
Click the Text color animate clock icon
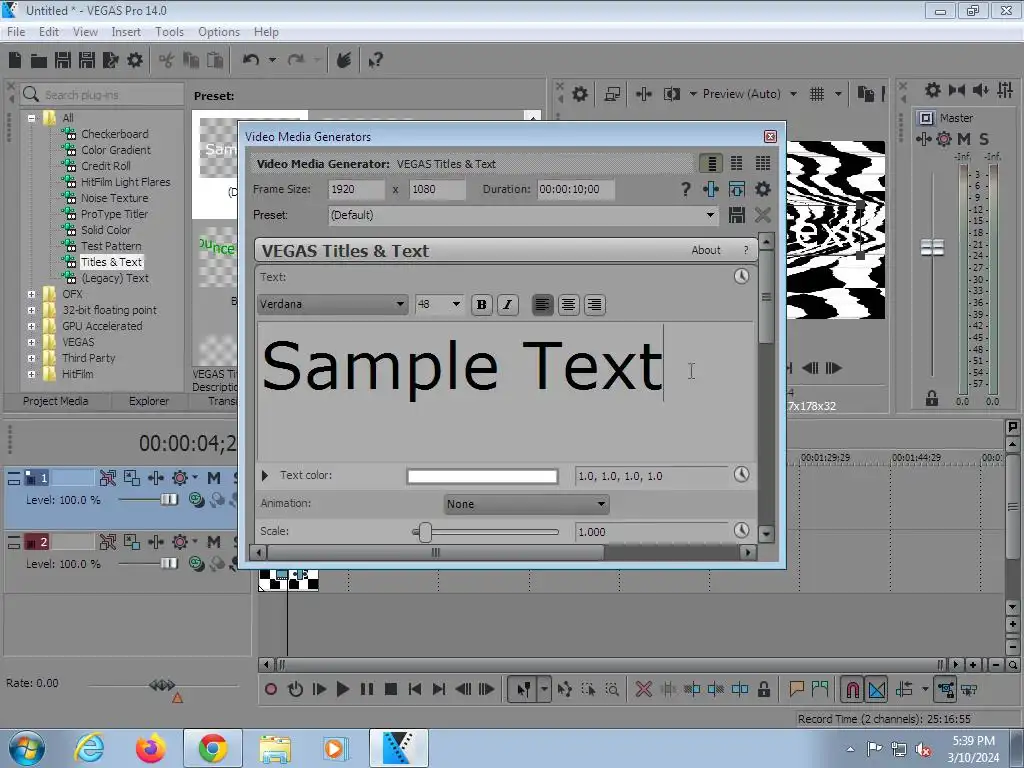[741, 475]
